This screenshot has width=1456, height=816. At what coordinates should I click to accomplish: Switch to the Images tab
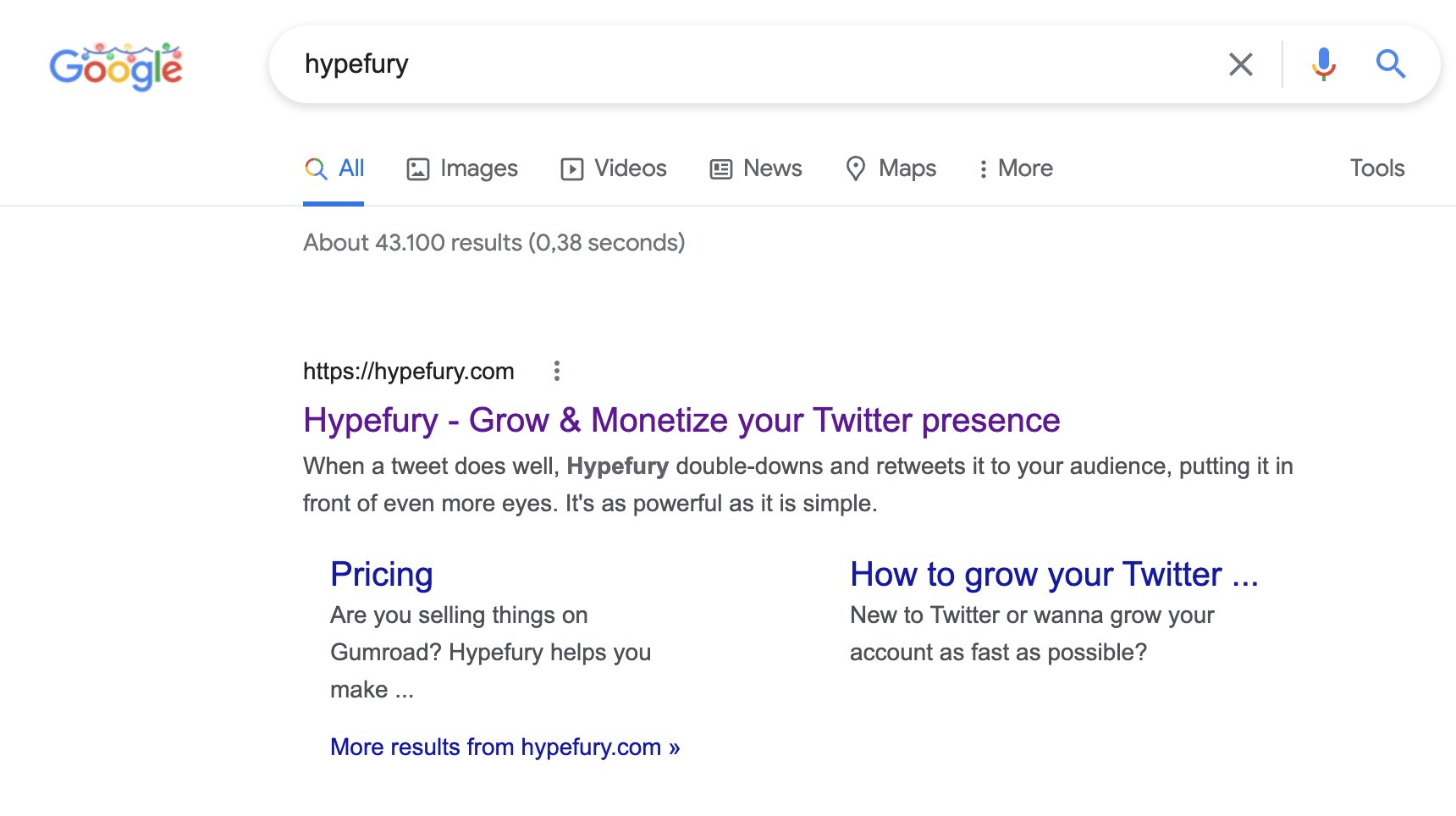[x=462, y=168]
